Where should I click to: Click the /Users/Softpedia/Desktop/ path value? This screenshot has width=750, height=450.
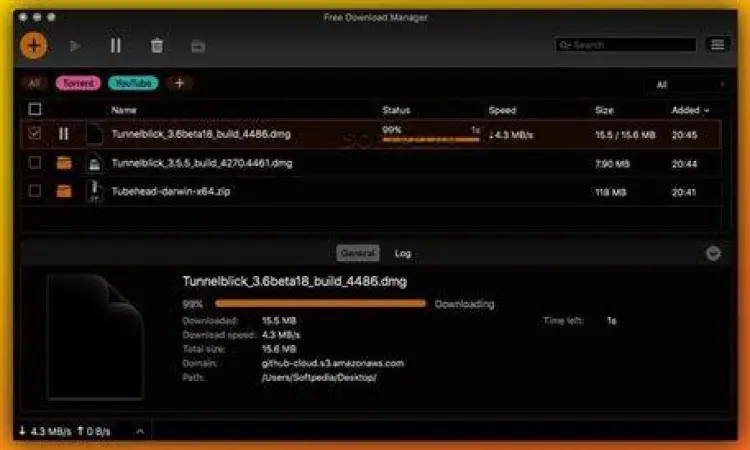click(319, 377)
